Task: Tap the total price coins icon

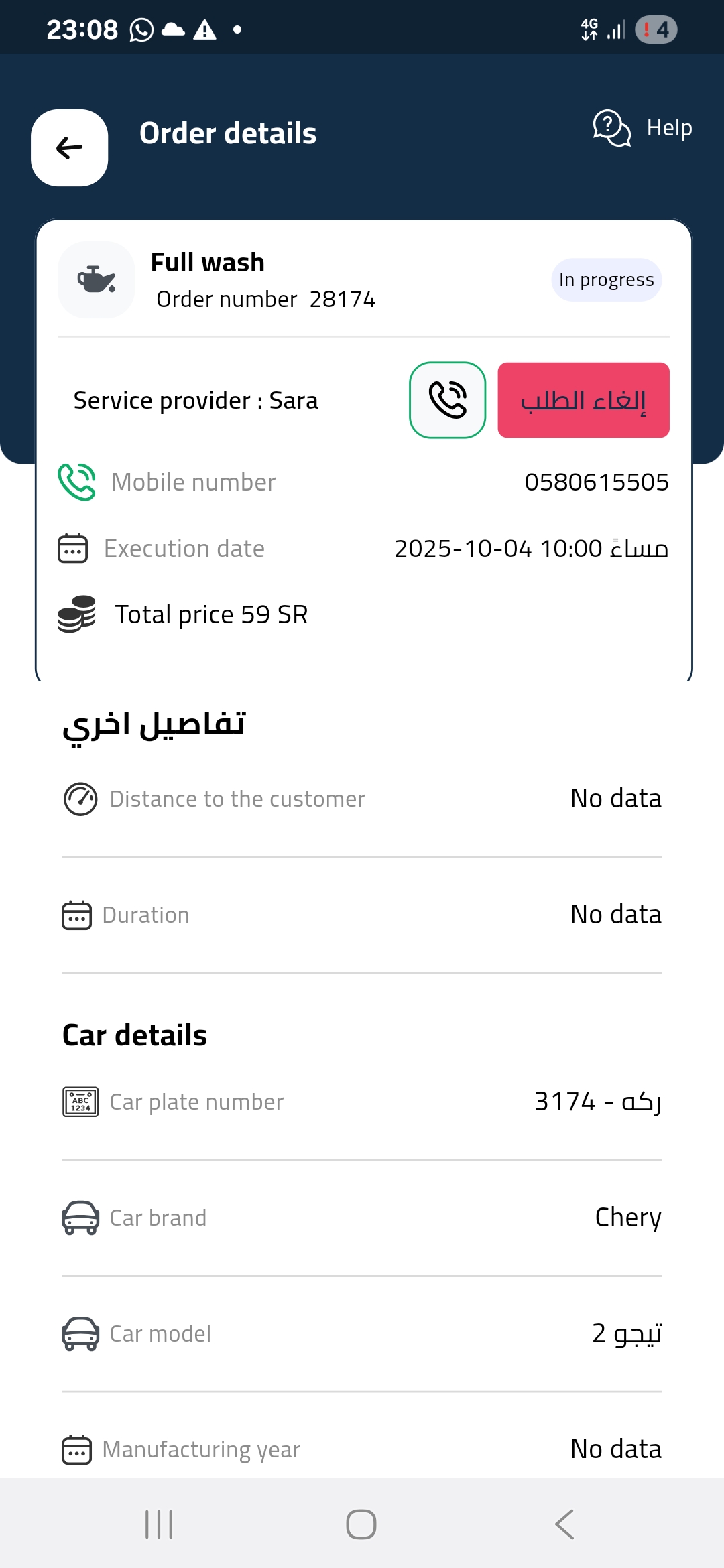Action: 76,614
